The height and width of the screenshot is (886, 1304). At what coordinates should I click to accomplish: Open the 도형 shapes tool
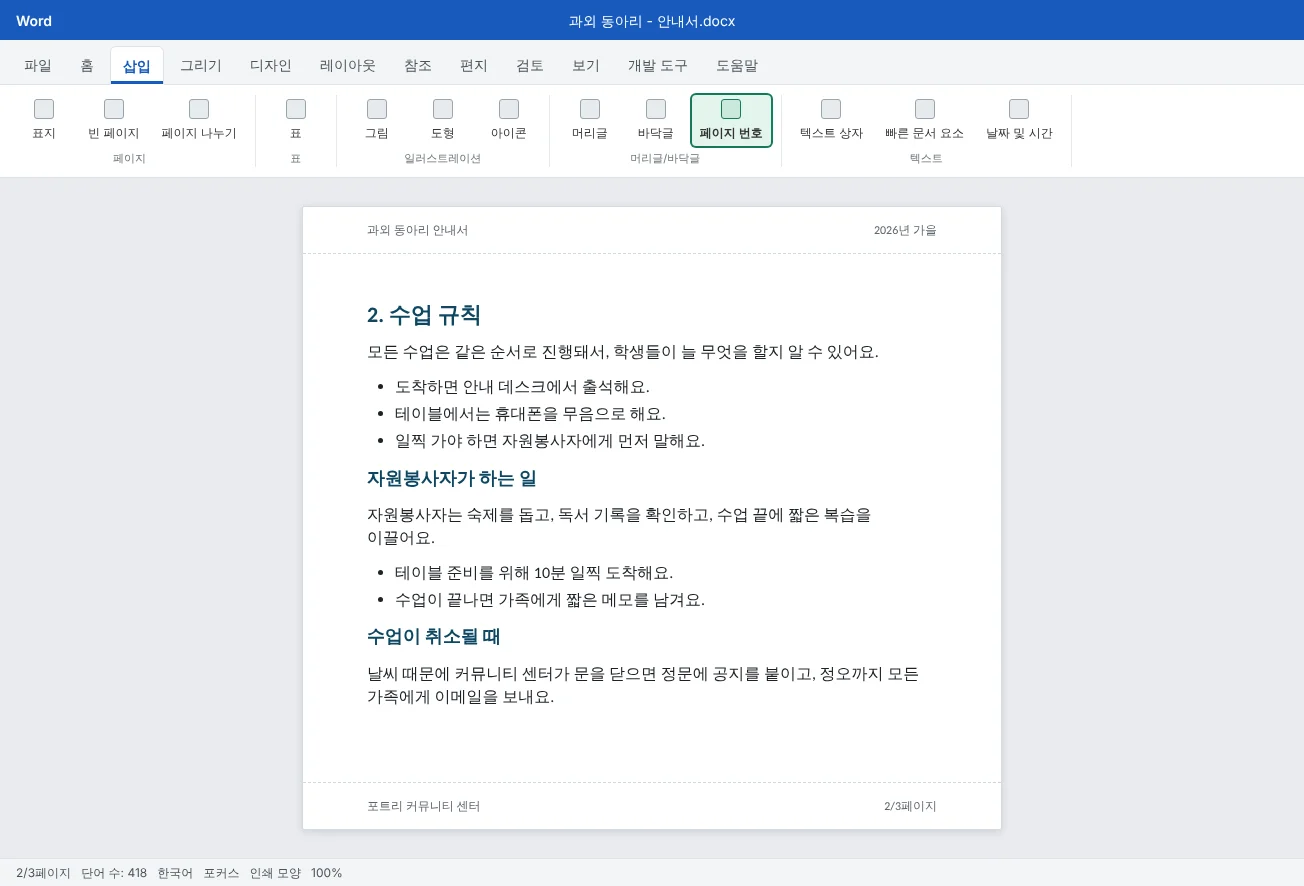pos(443,120)
